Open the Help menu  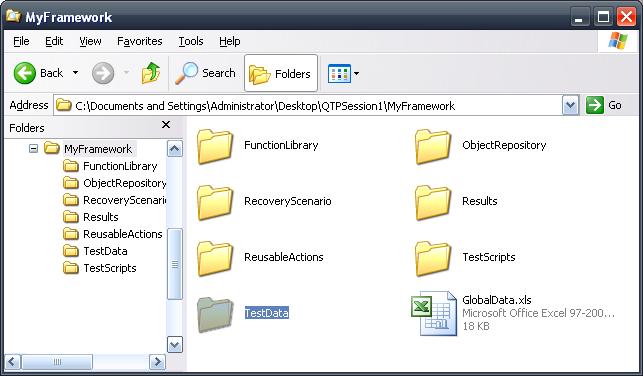[230, 41]
